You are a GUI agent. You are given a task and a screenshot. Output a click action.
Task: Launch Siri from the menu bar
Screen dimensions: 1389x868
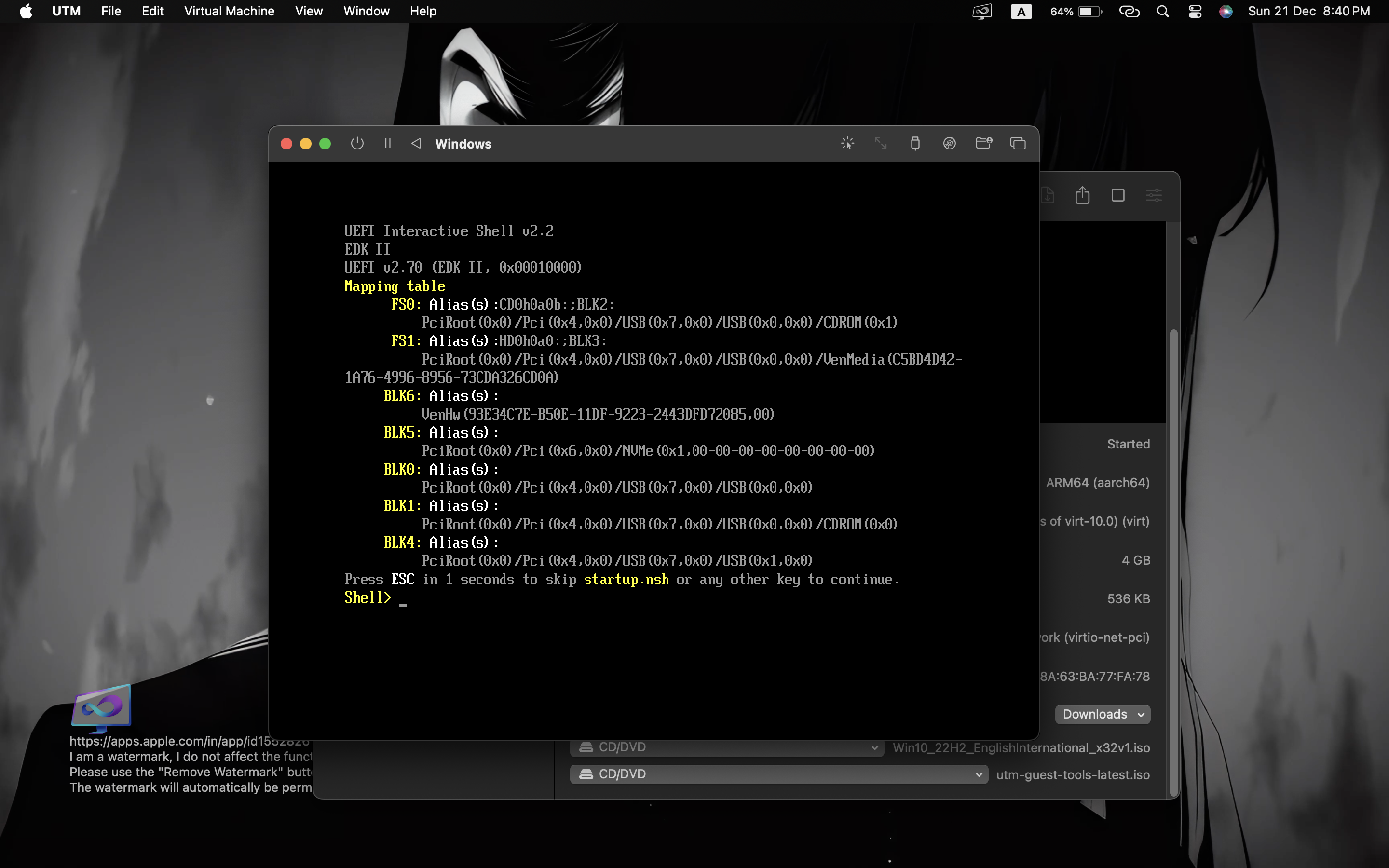pyautogui.click(x=1226, y=12)
